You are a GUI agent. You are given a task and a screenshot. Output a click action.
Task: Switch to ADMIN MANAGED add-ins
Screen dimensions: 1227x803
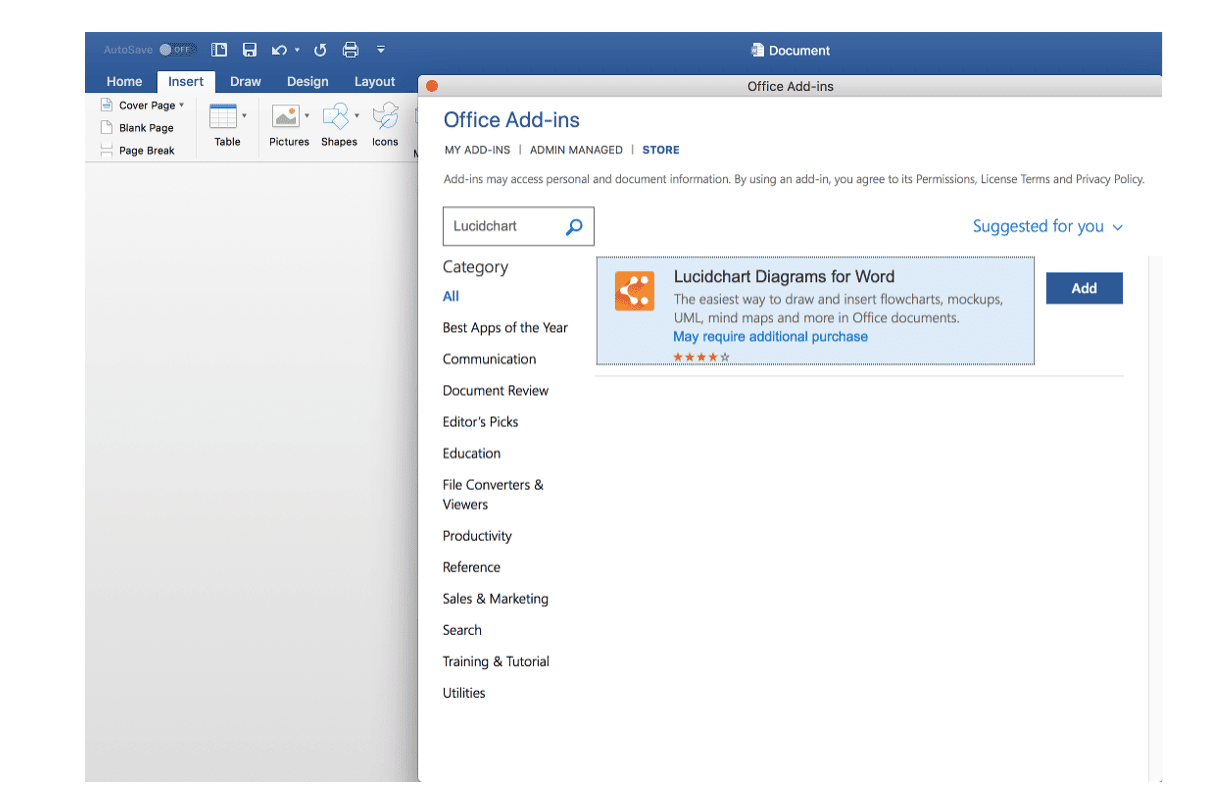click(x=576, y=150)
